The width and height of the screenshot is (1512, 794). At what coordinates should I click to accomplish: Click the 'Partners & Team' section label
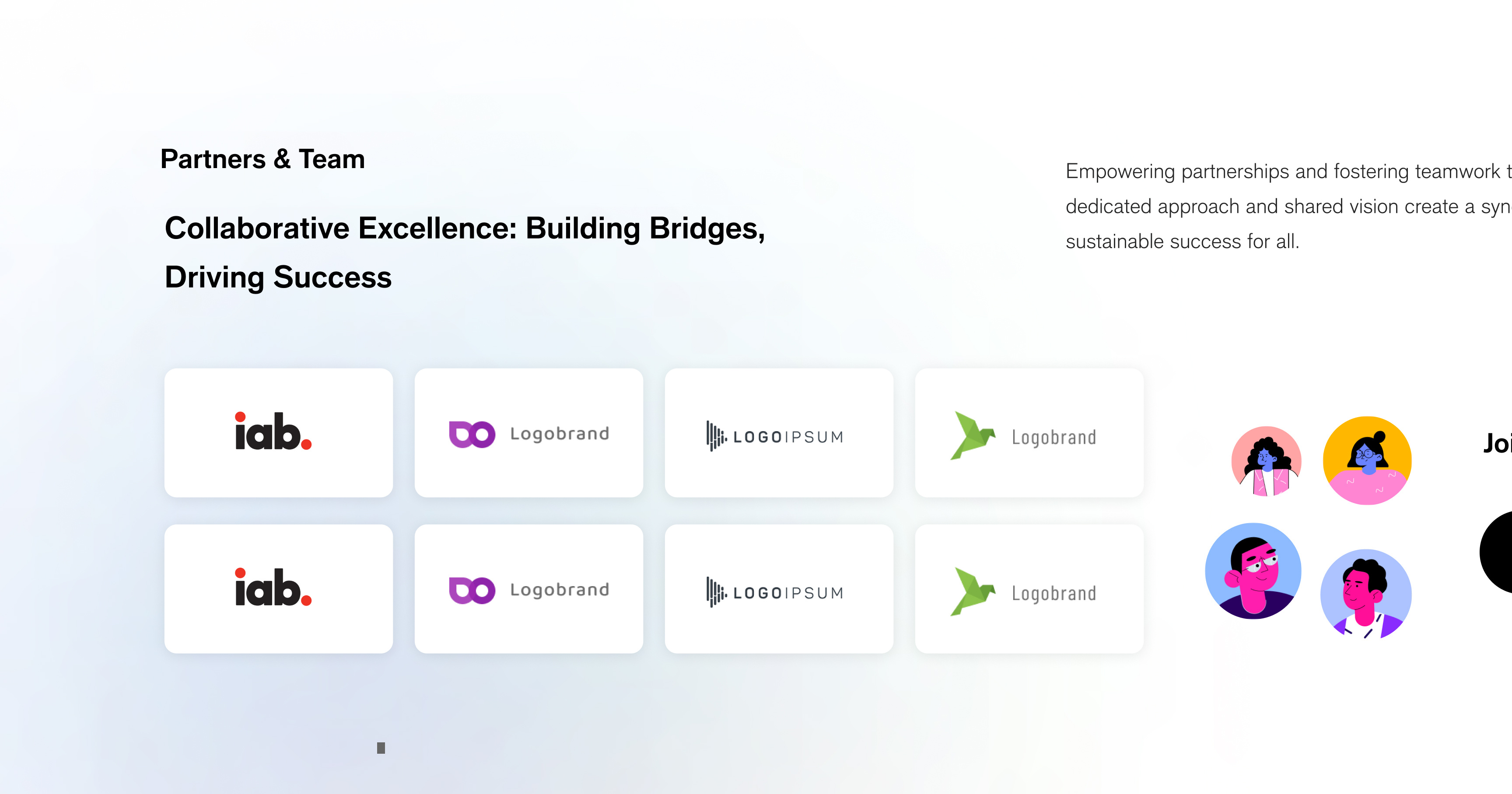point(262,158)
